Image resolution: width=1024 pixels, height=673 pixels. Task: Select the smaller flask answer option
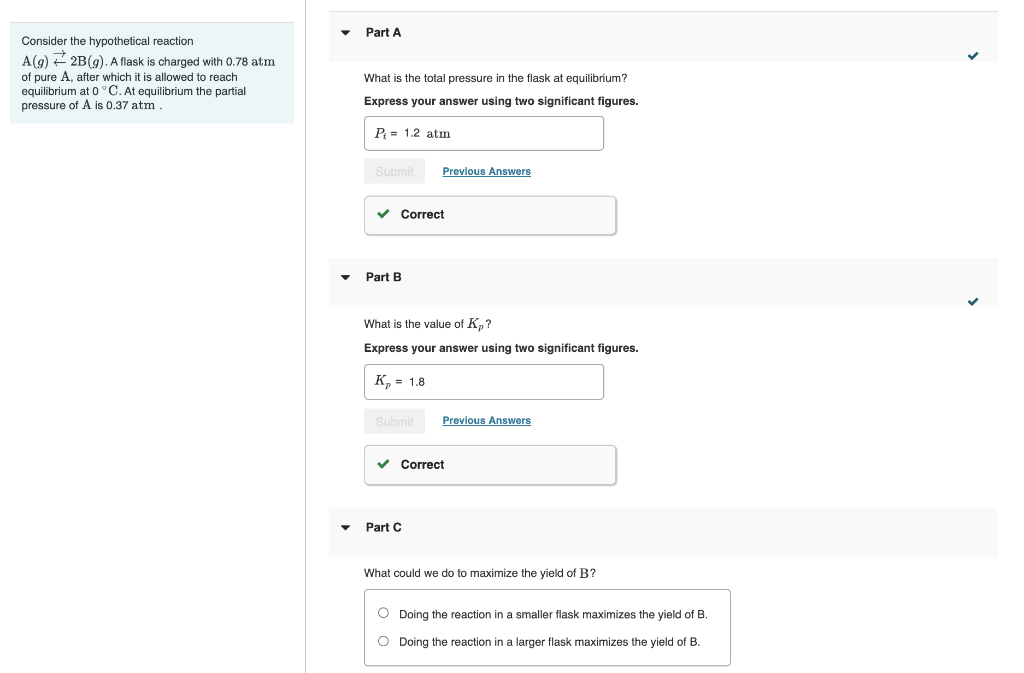[383, 614]
